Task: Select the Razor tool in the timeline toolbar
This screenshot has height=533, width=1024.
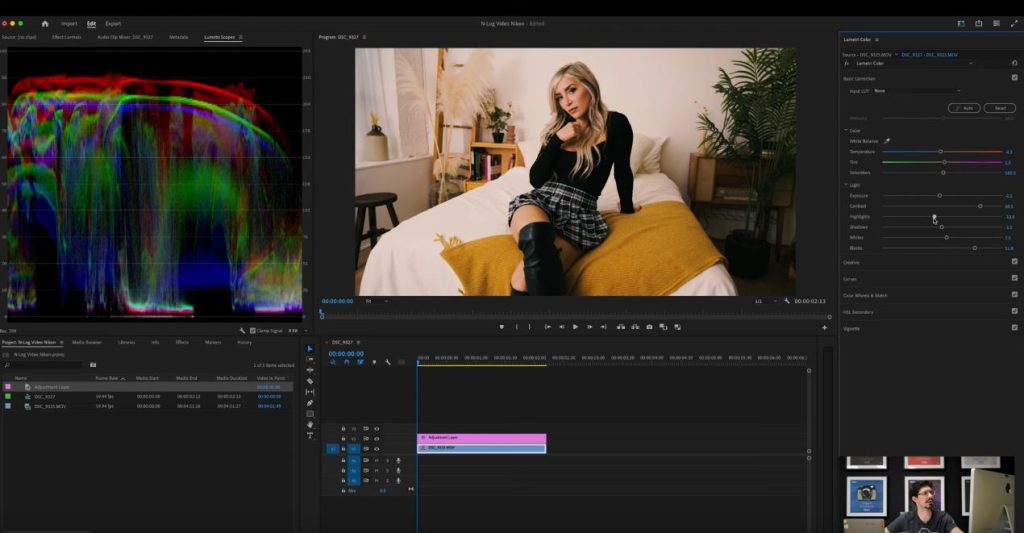Action: point(310,381)
